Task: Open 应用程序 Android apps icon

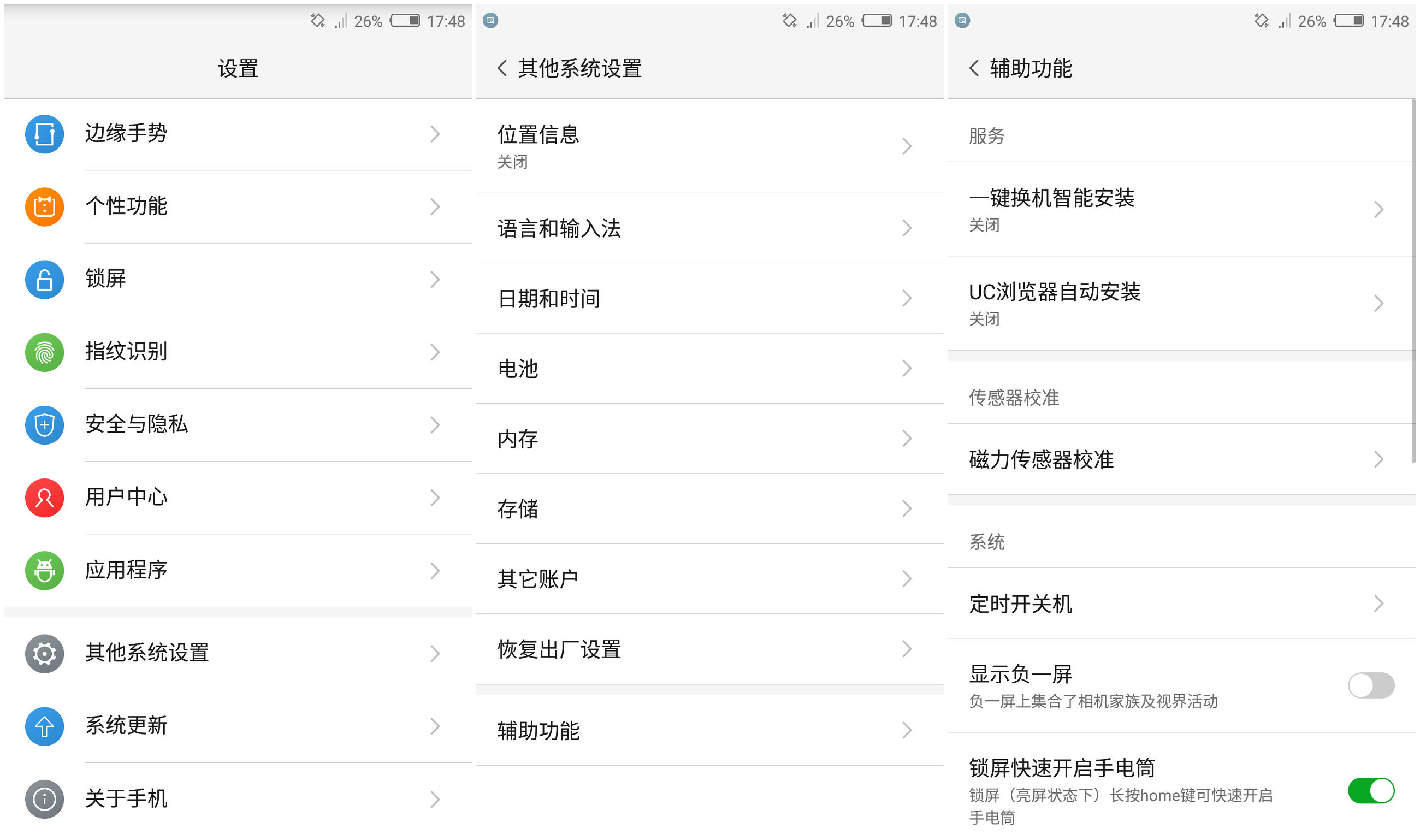Action: [44, 571]
